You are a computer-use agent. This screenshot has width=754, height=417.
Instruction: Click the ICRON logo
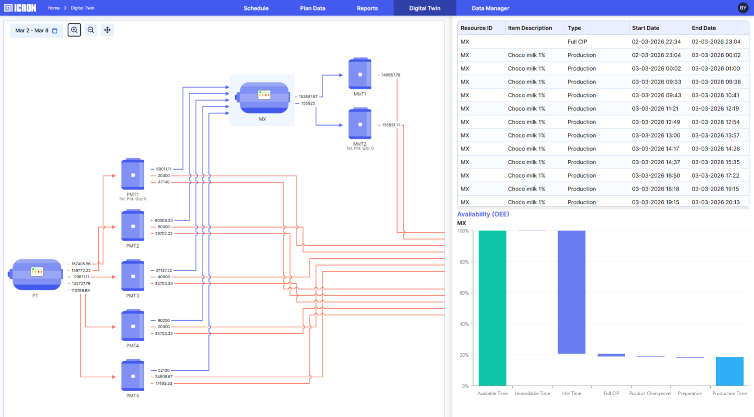click(21, 8)
